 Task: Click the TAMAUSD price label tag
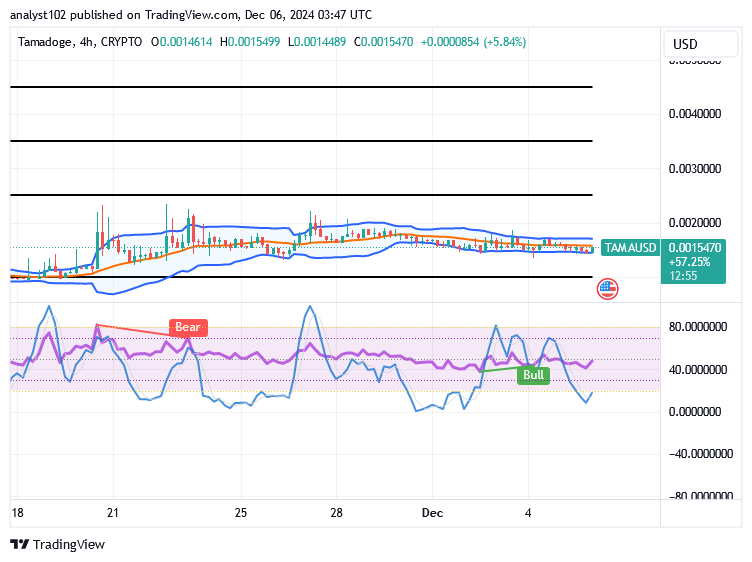pyautogui.click(x=630, y=248)
